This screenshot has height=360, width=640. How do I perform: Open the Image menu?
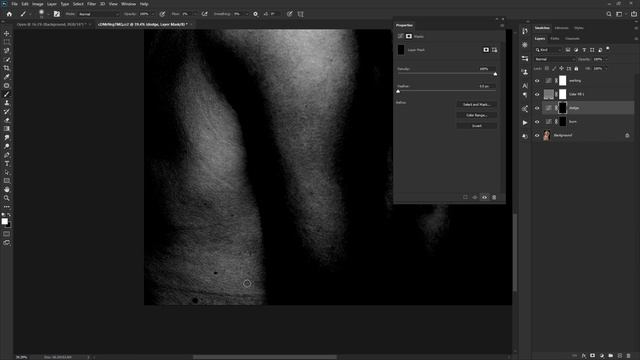(x=38, y=4)
